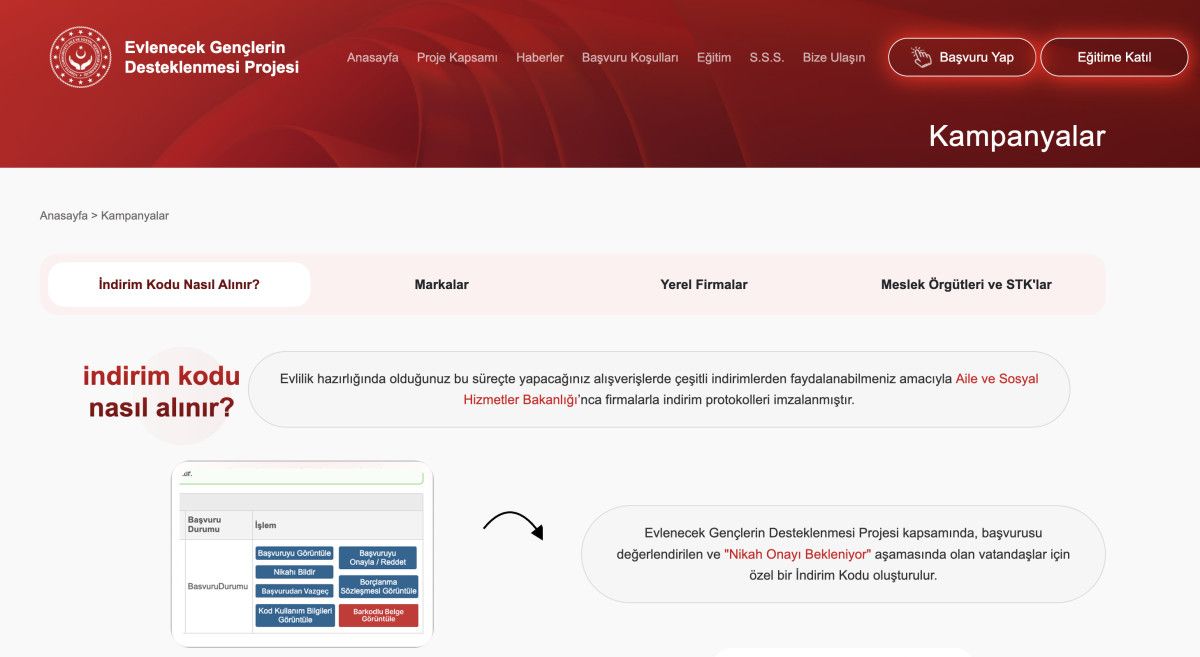Screen dimensions: 1200x657
Task: Click the Anasayfa breadcrumb link
Action: click(64, 216)
